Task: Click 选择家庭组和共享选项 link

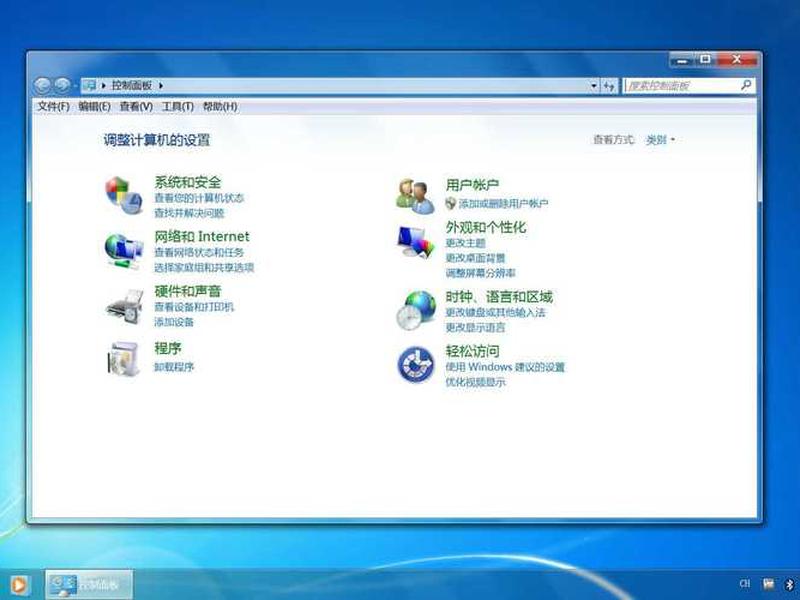Action: [204, 268]
